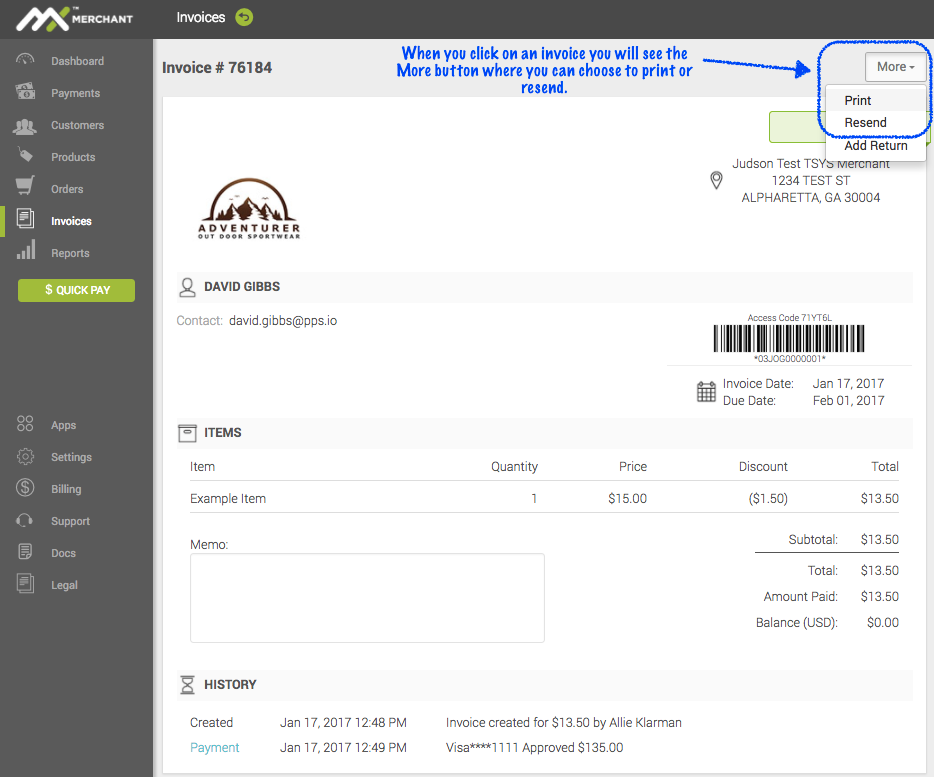Click the Settings gear icon in sidebar

click(x=26, y=457)
